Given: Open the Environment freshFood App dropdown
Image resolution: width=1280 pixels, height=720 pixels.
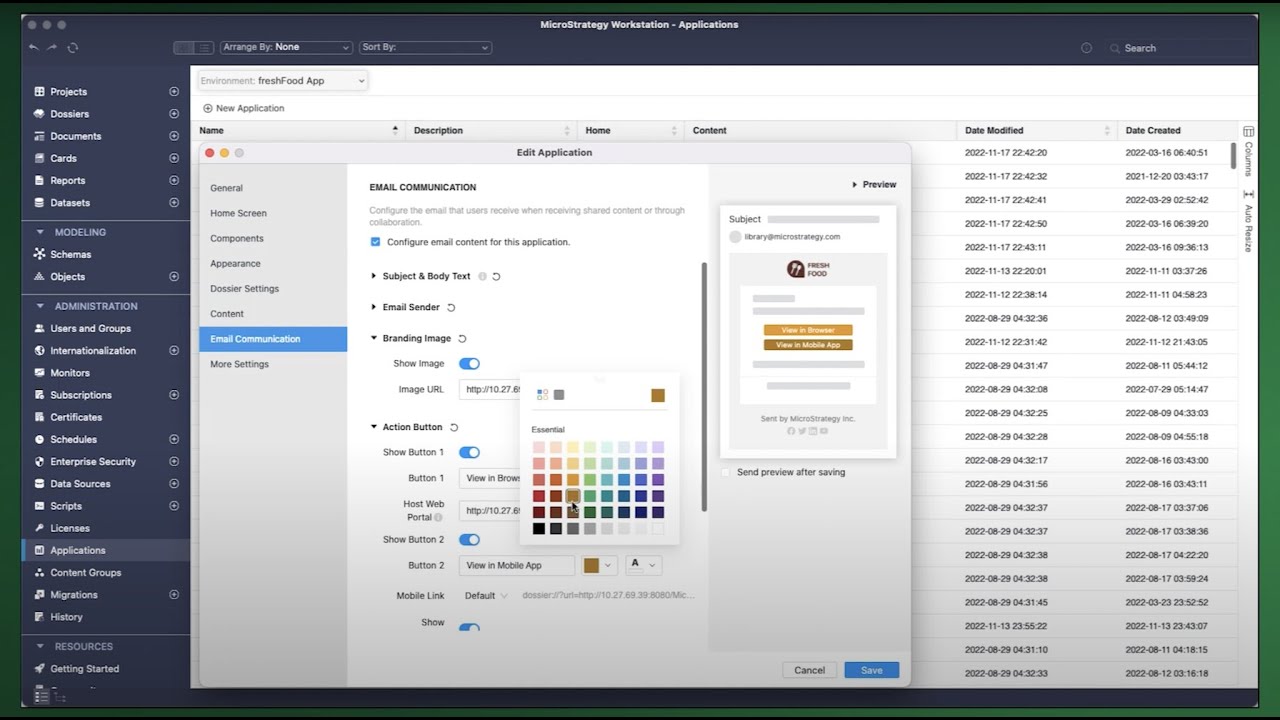Looking at the screenshot, I should [283, 80].
